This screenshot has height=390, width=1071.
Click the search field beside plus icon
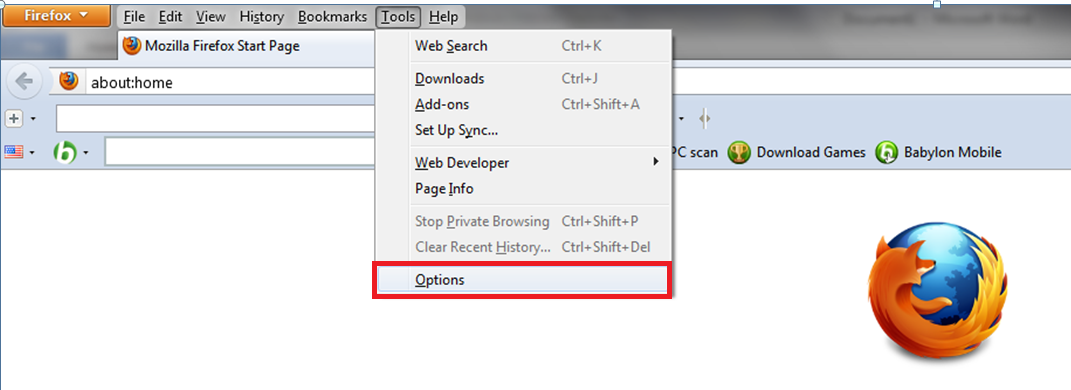216,119
